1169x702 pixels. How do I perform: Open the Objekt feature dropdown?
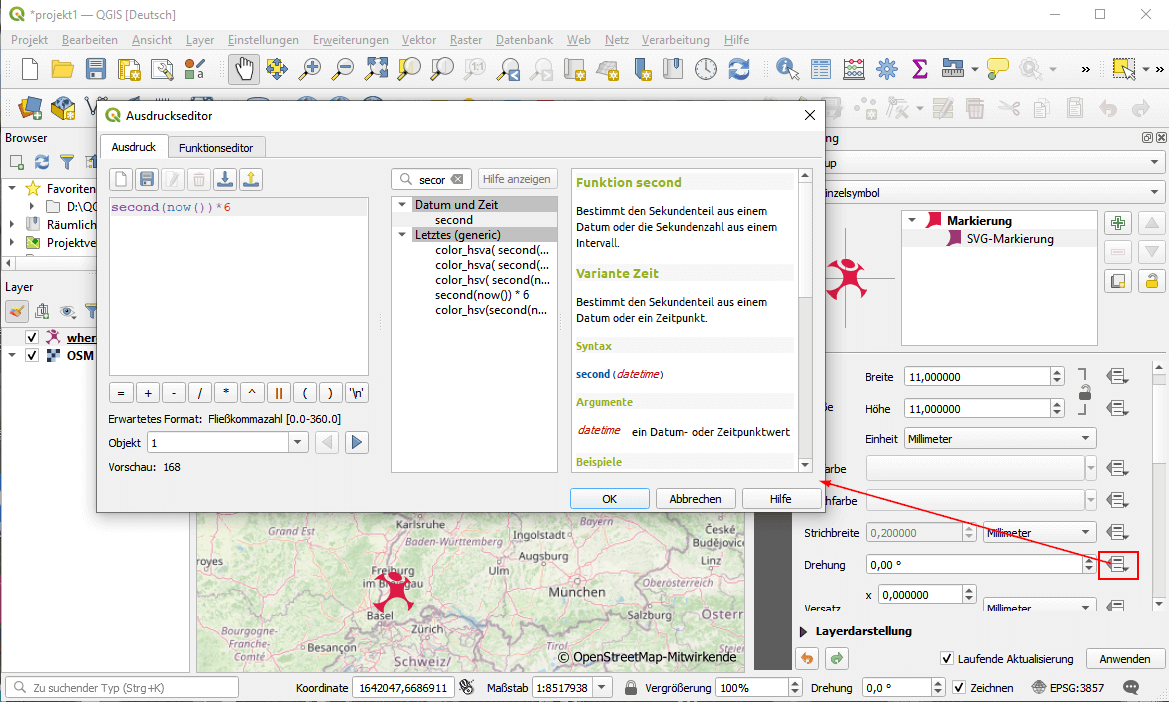297,443
